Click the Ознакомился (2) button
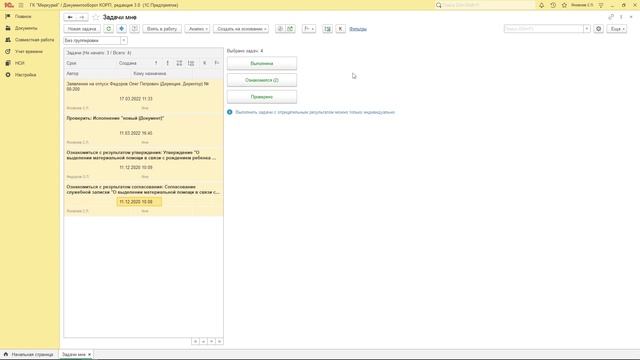The image size is (640, 360). pos(262,80)
